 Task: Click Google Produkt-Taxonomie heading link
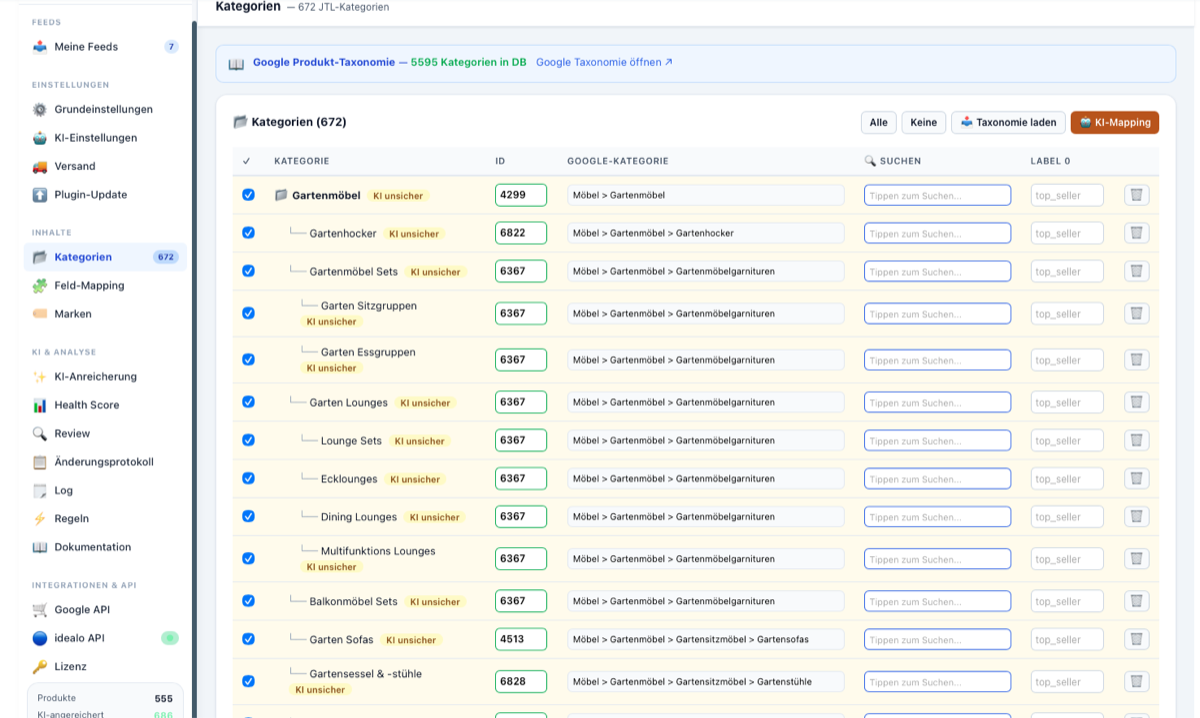324,62
